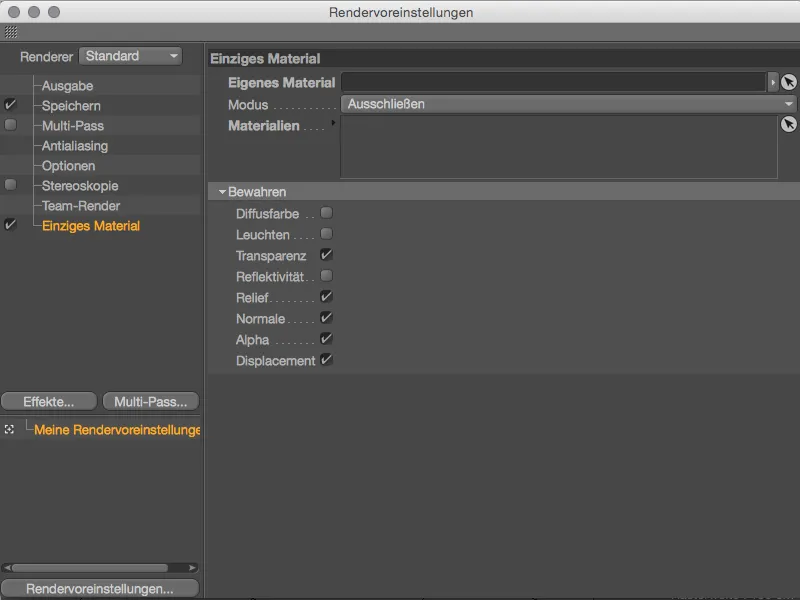Select Optionen in settings list

pos(68,166)
